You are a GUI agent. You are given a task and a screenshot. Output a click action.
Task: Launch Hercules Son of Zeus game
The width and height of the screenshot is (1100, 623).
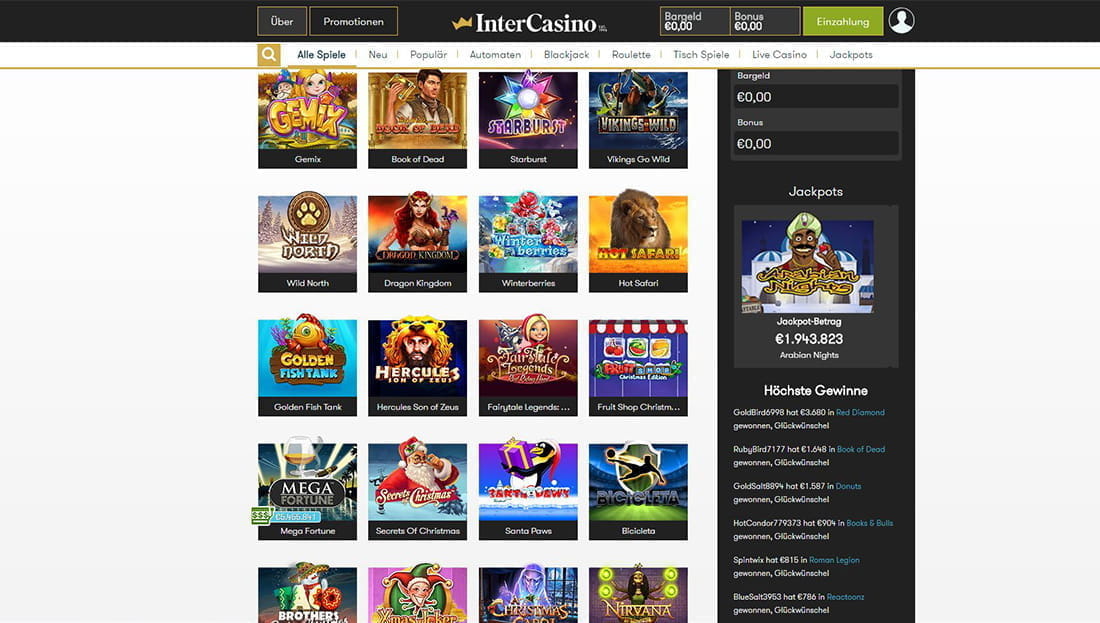click(x=417, y=366)
